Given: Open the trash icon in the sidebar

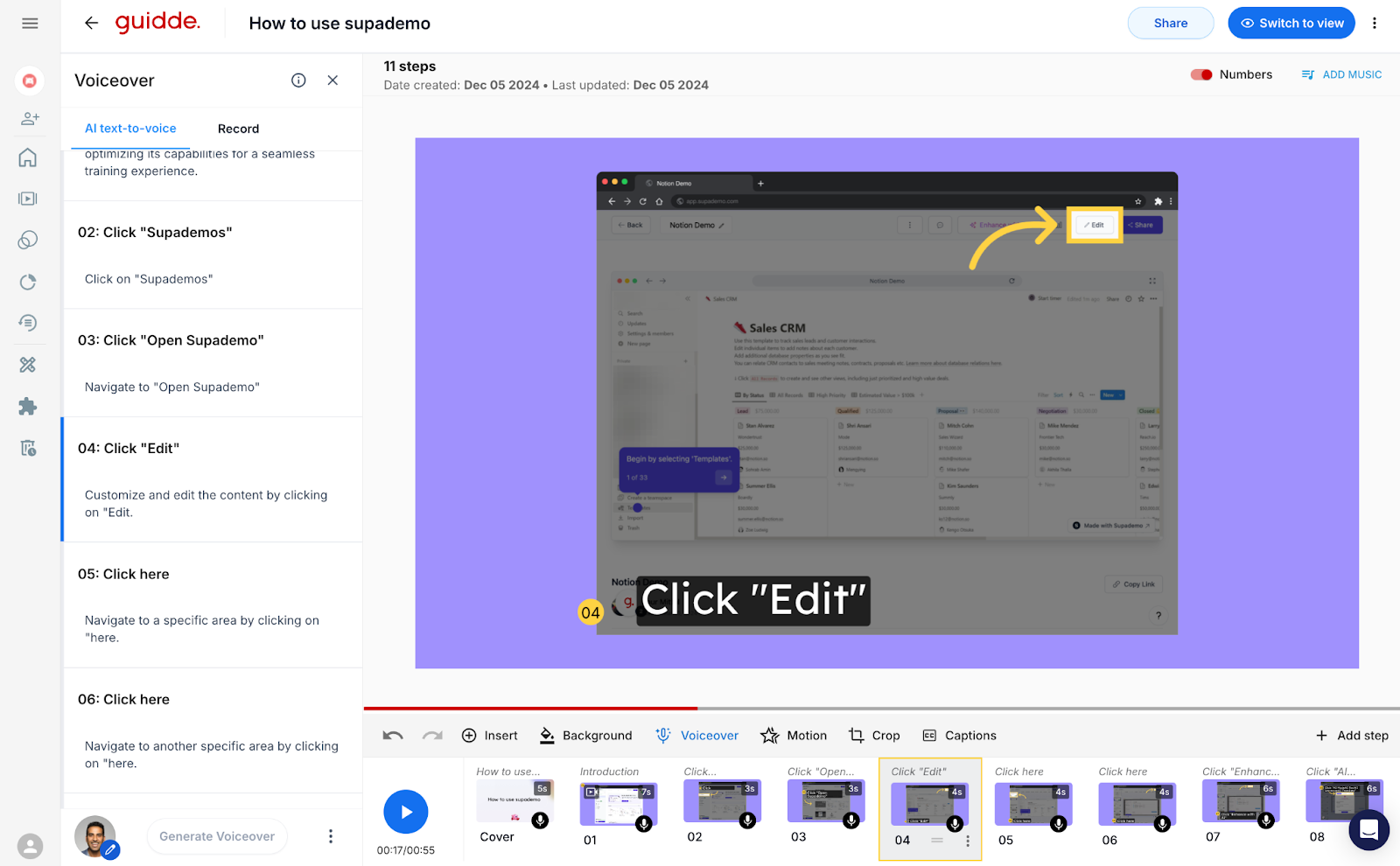Looking at the screenshot, I should 28,448.
